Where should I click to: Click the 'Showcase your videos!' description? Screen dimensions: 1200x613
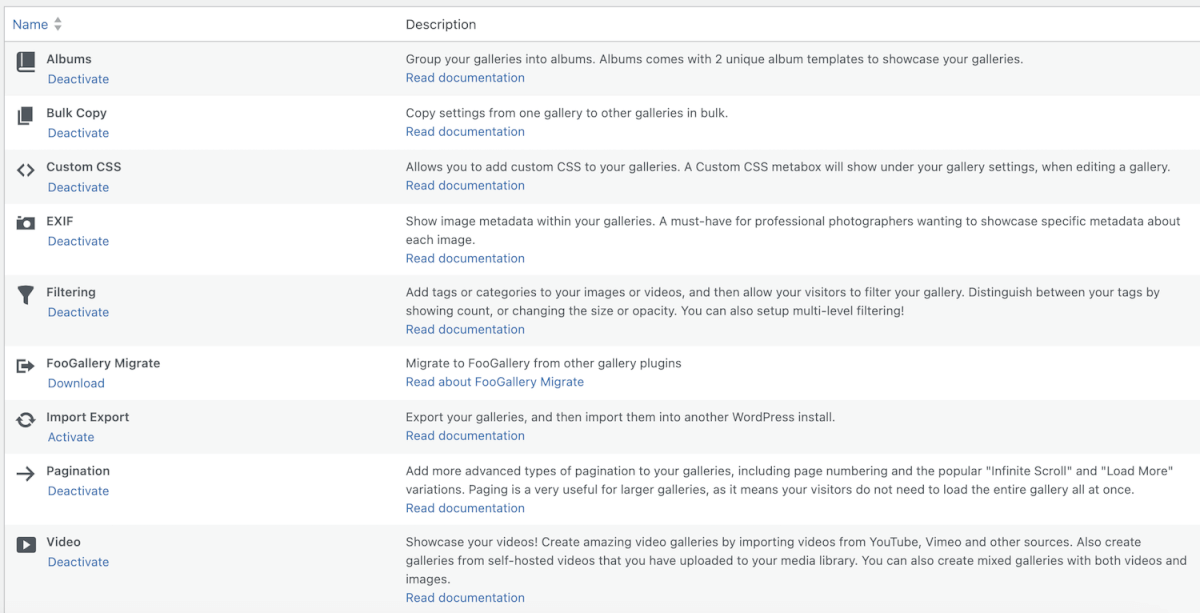click(x=796, y=561)
